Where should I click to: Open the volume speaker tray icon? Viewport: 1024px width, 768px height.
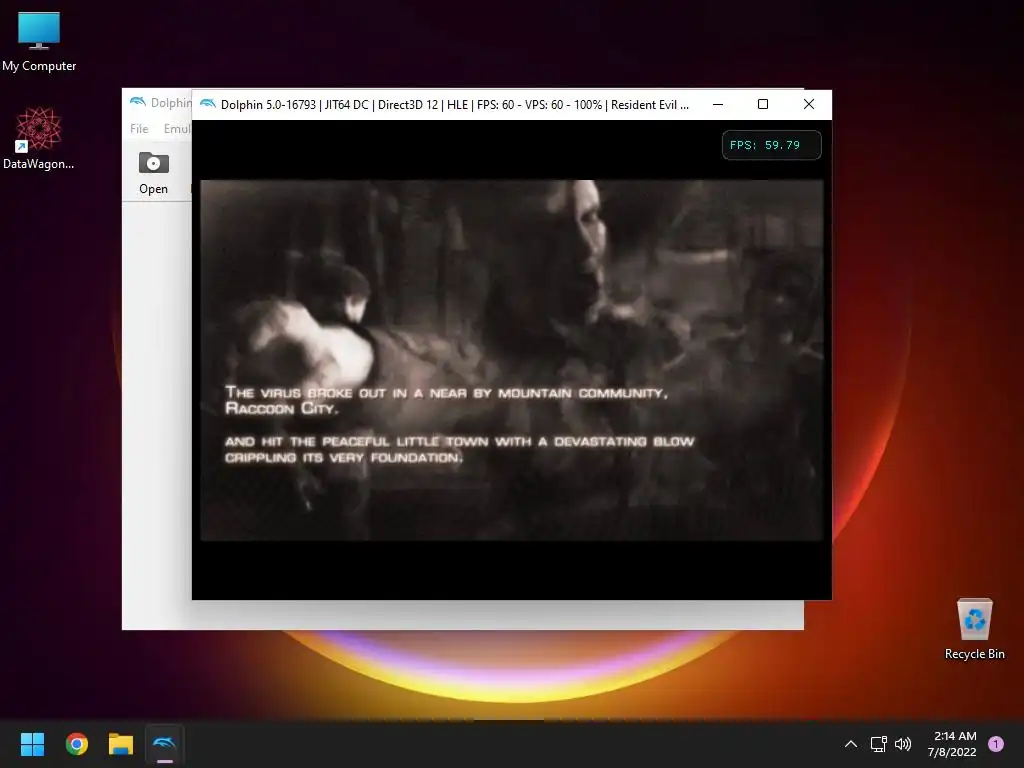coord(903,744)
